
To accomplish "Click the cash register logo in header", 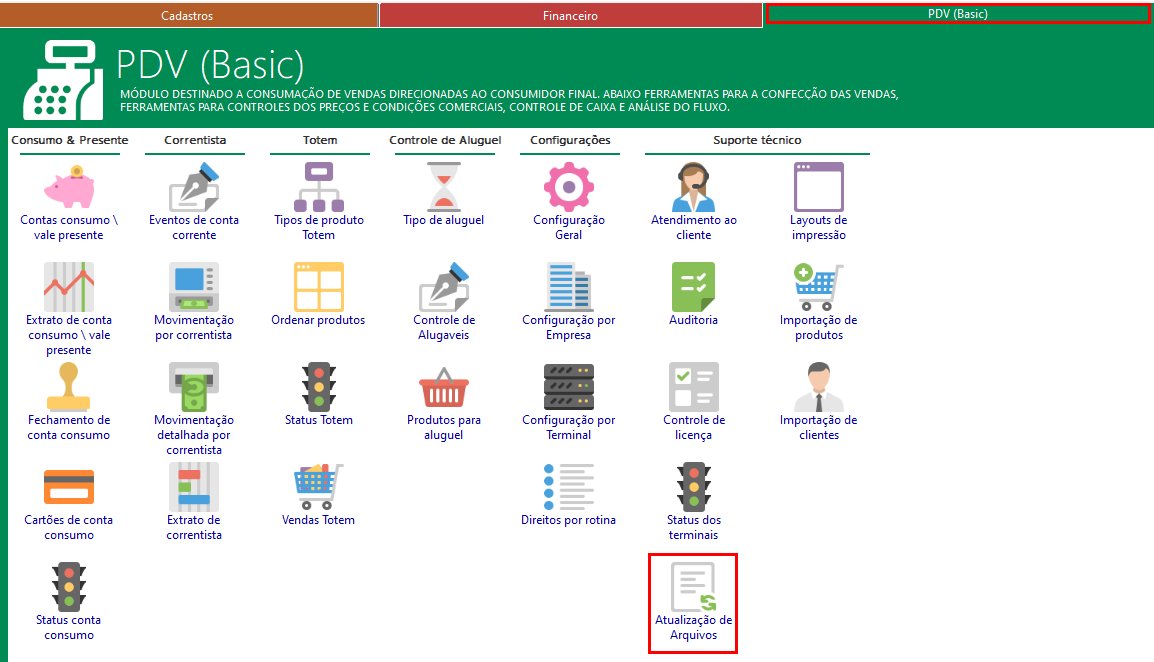I will 63,80.
